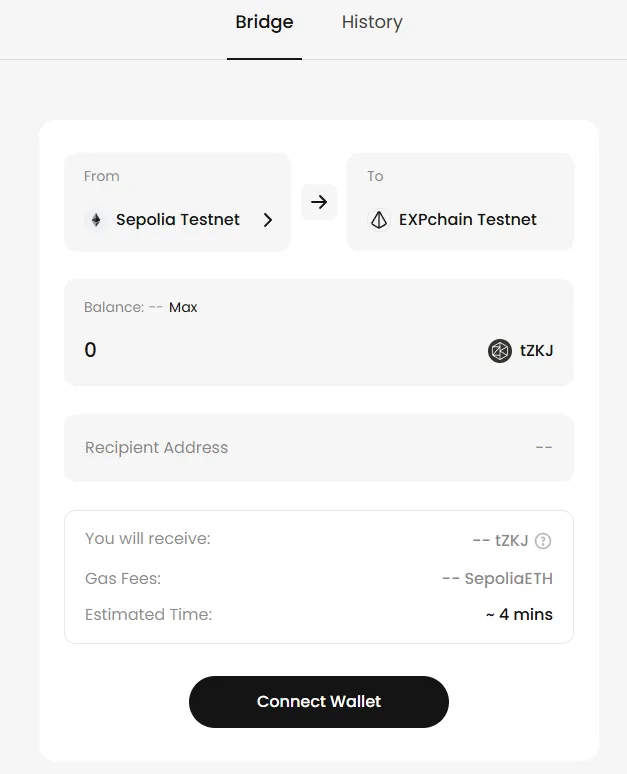
Task: Click the EXPchain Testnet network name
Action: pos(468,220)
